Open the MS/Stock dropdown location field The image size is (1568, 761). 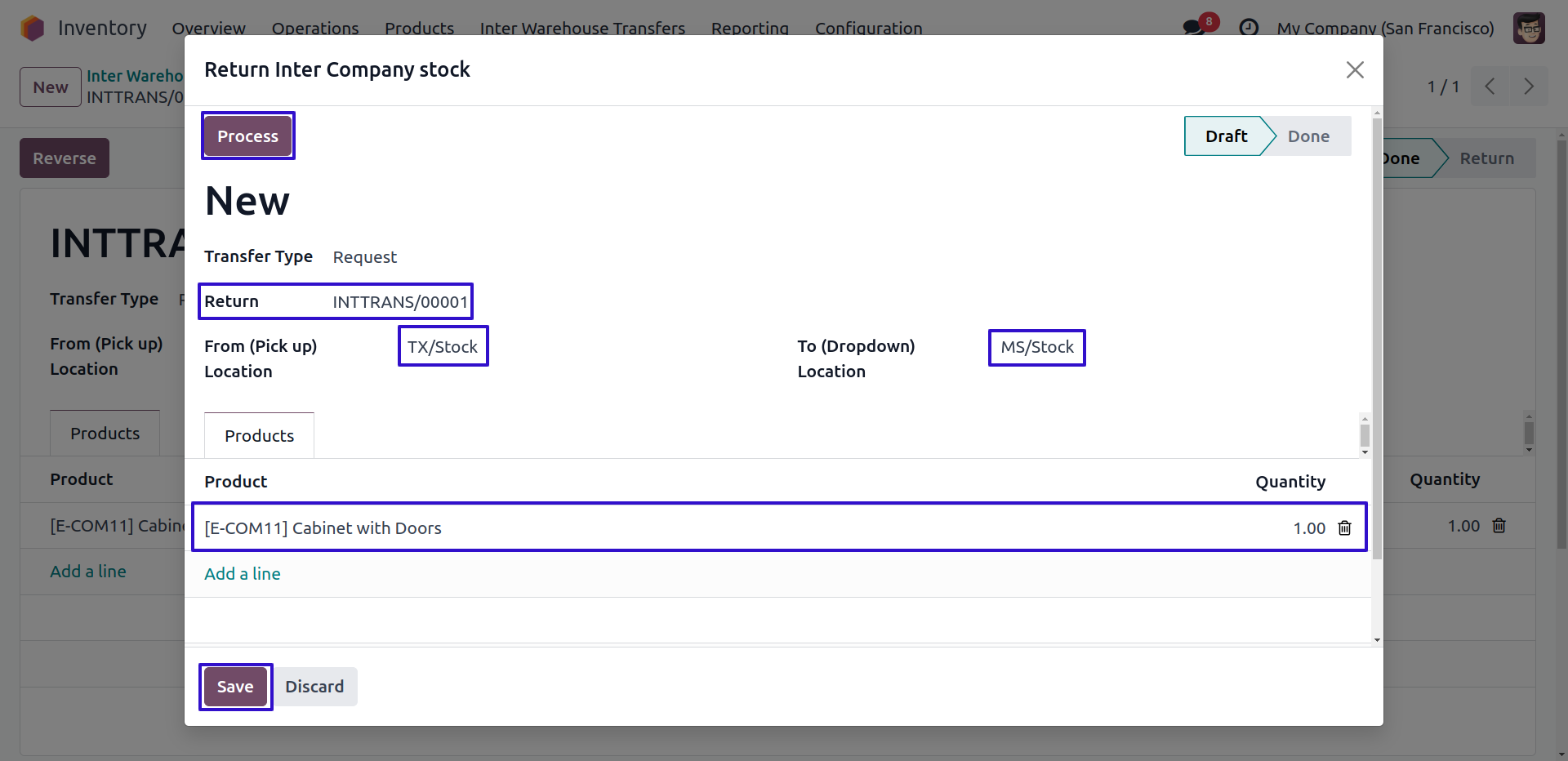[x=1036, y=347]
